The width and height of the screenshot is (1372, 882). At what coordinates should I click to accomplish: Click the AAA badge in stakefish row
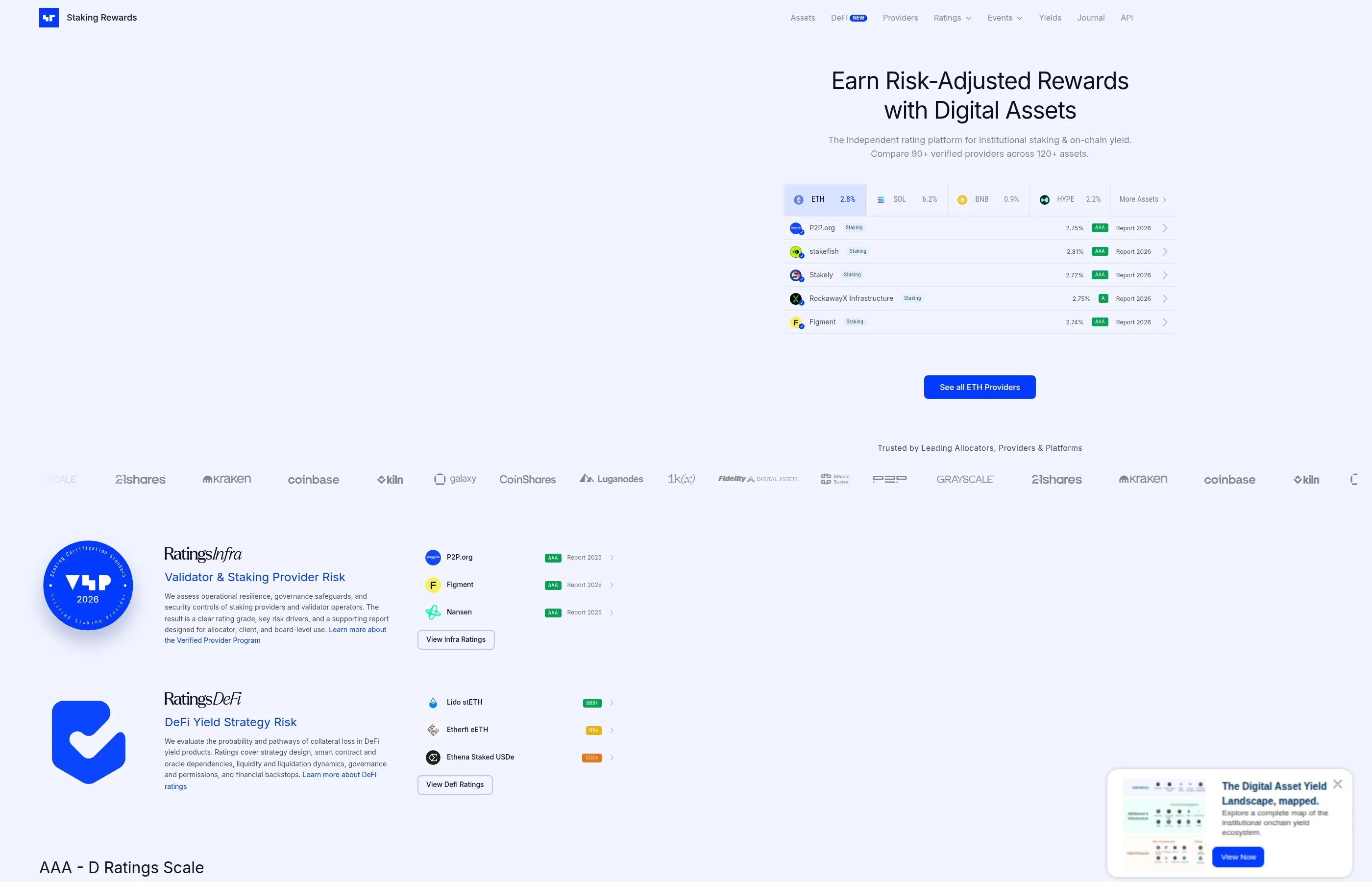point(1100,252)
